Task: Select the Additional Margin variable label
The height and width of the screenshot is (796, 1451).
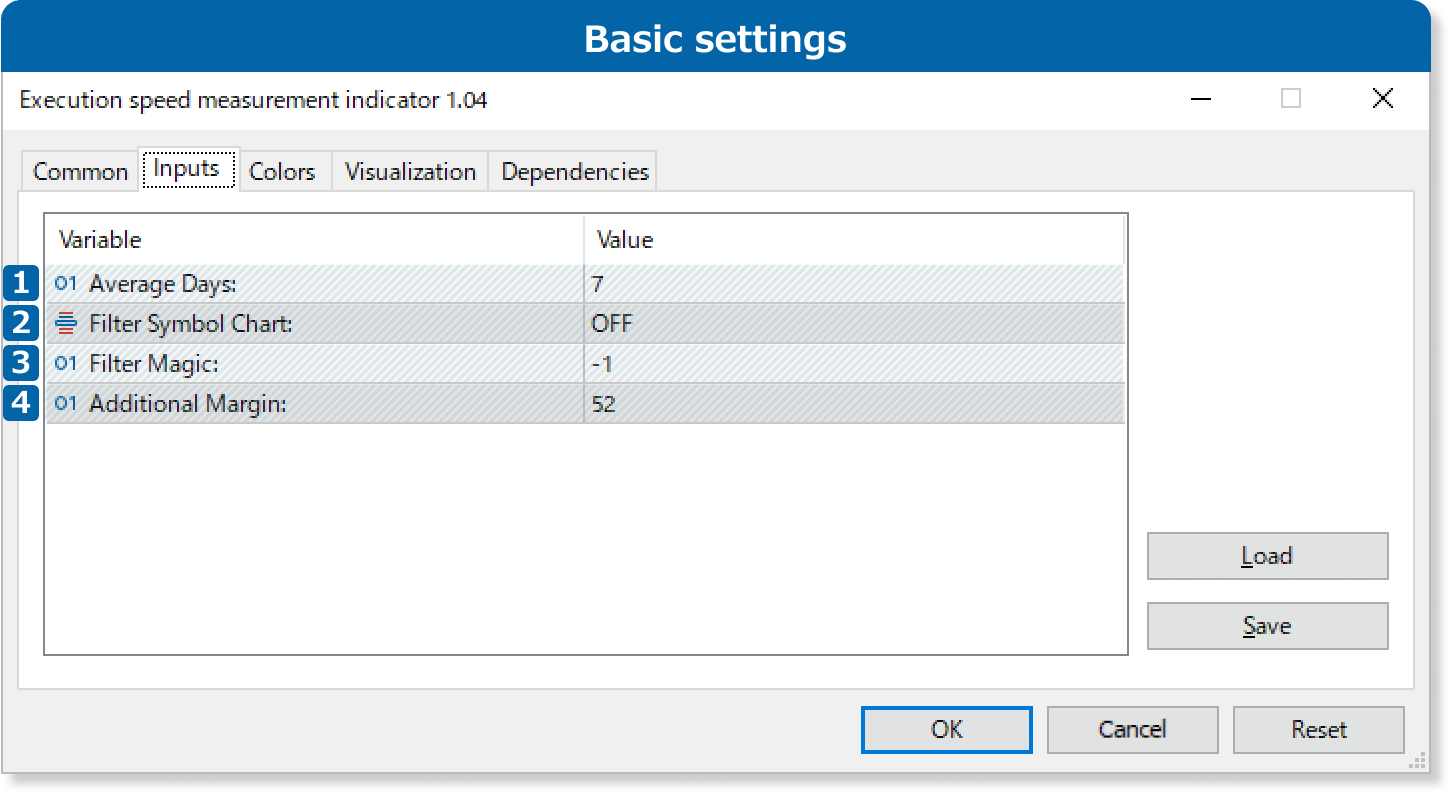Action: [x=188, y=404]
